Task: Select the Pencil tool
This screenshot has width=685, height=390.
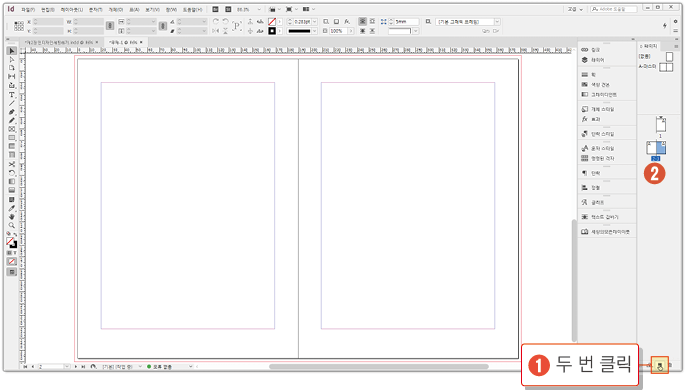Action: tap(12, 121)
